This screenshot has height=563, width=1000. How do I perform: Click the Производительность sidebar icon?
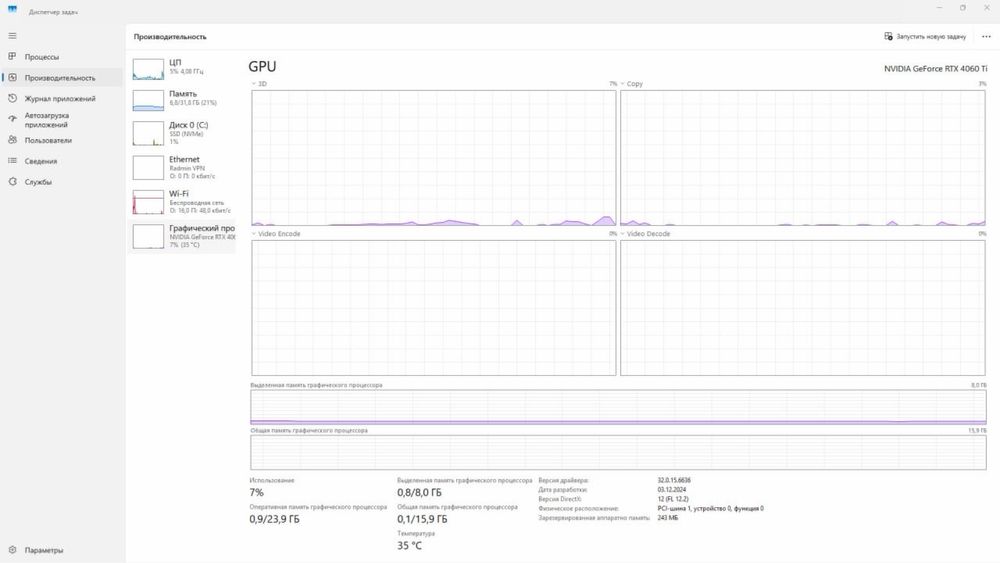point(12,78)
